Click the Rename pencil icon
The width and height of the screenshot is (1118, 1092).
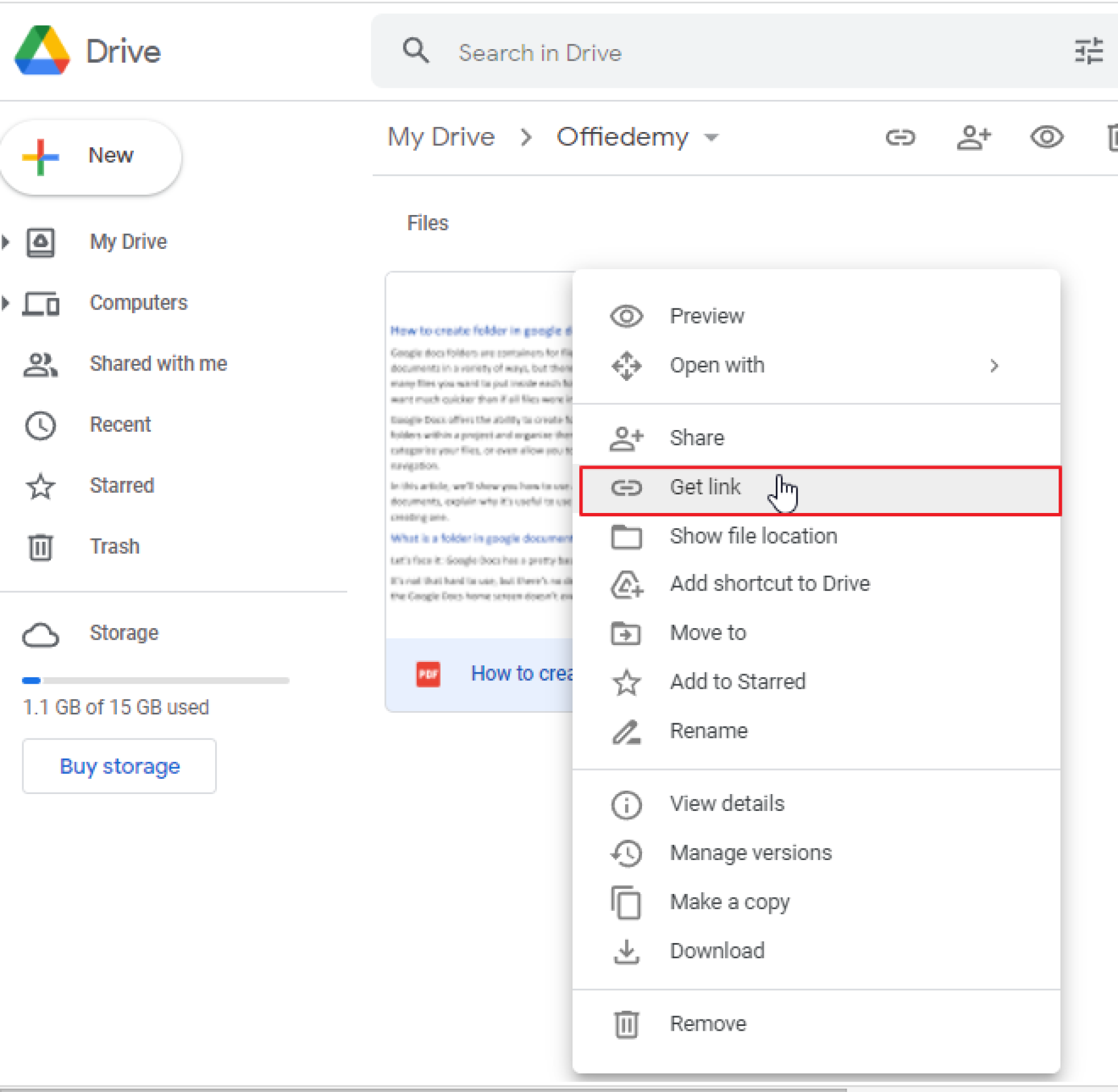click(629, 730)
